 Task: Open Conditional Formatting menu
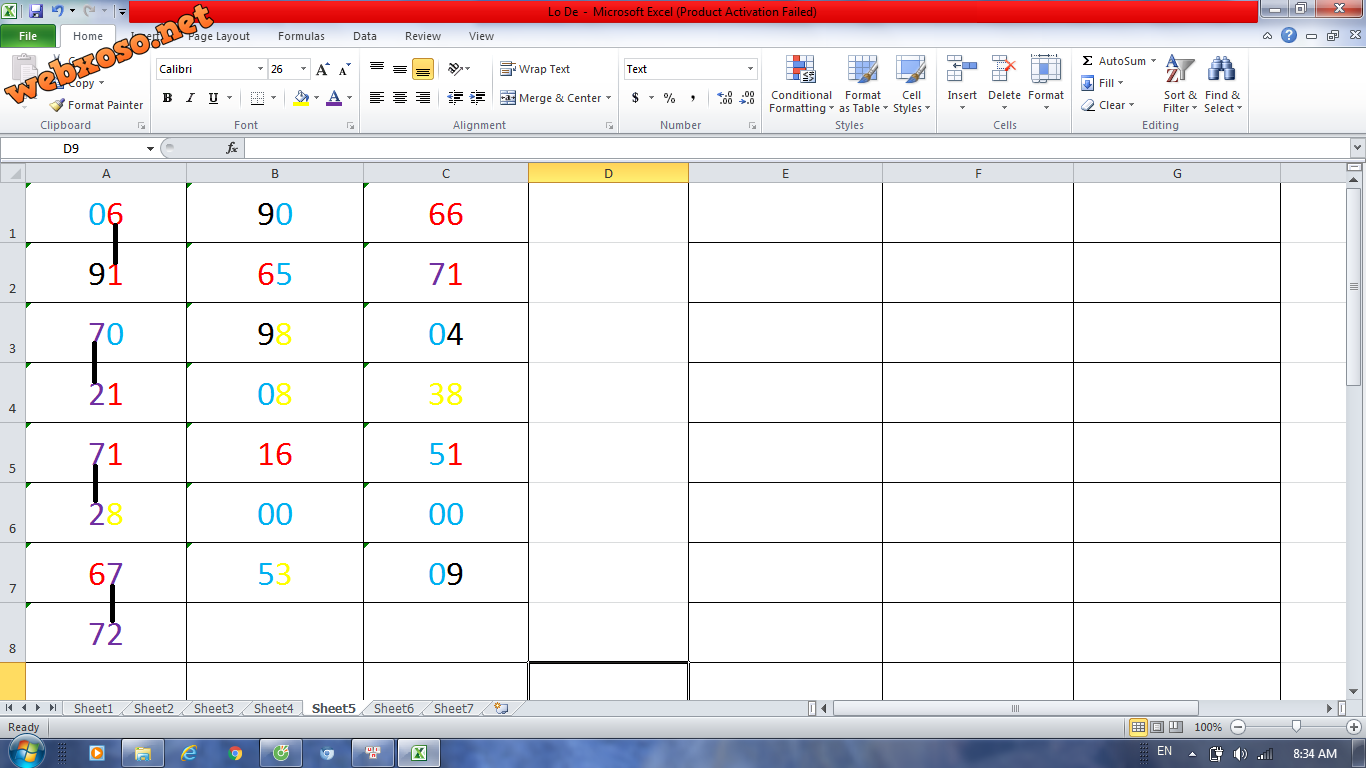[x=801, y=84]
